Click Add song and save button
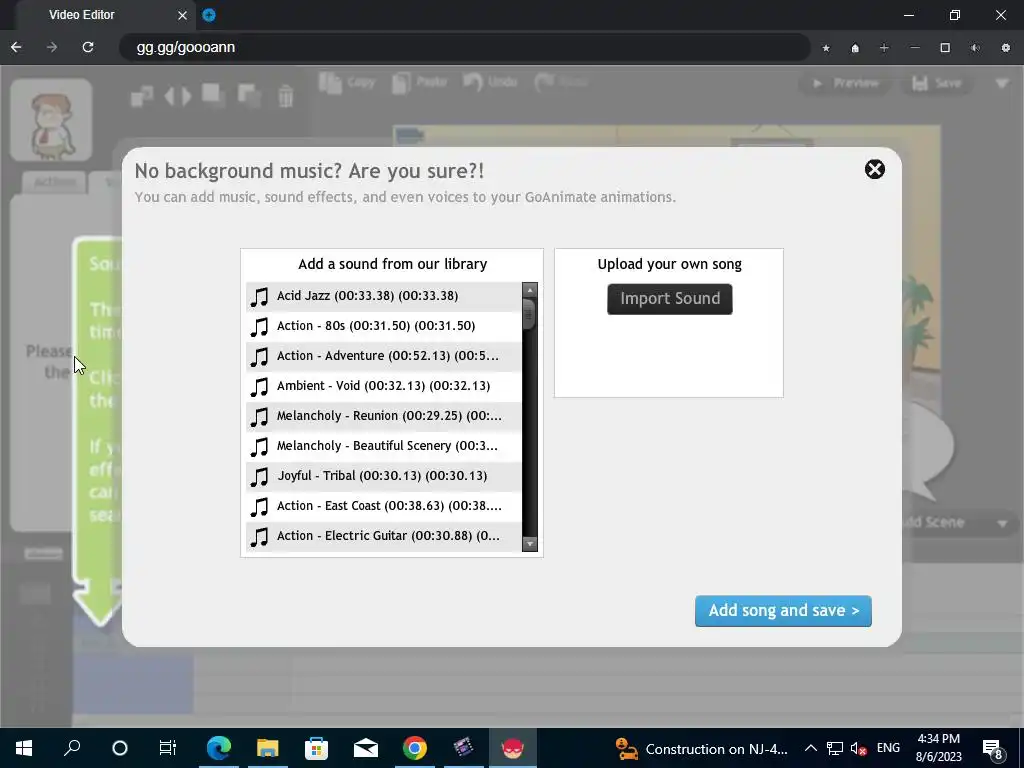This screenshot has height=768, width=1024. (783, 611)
